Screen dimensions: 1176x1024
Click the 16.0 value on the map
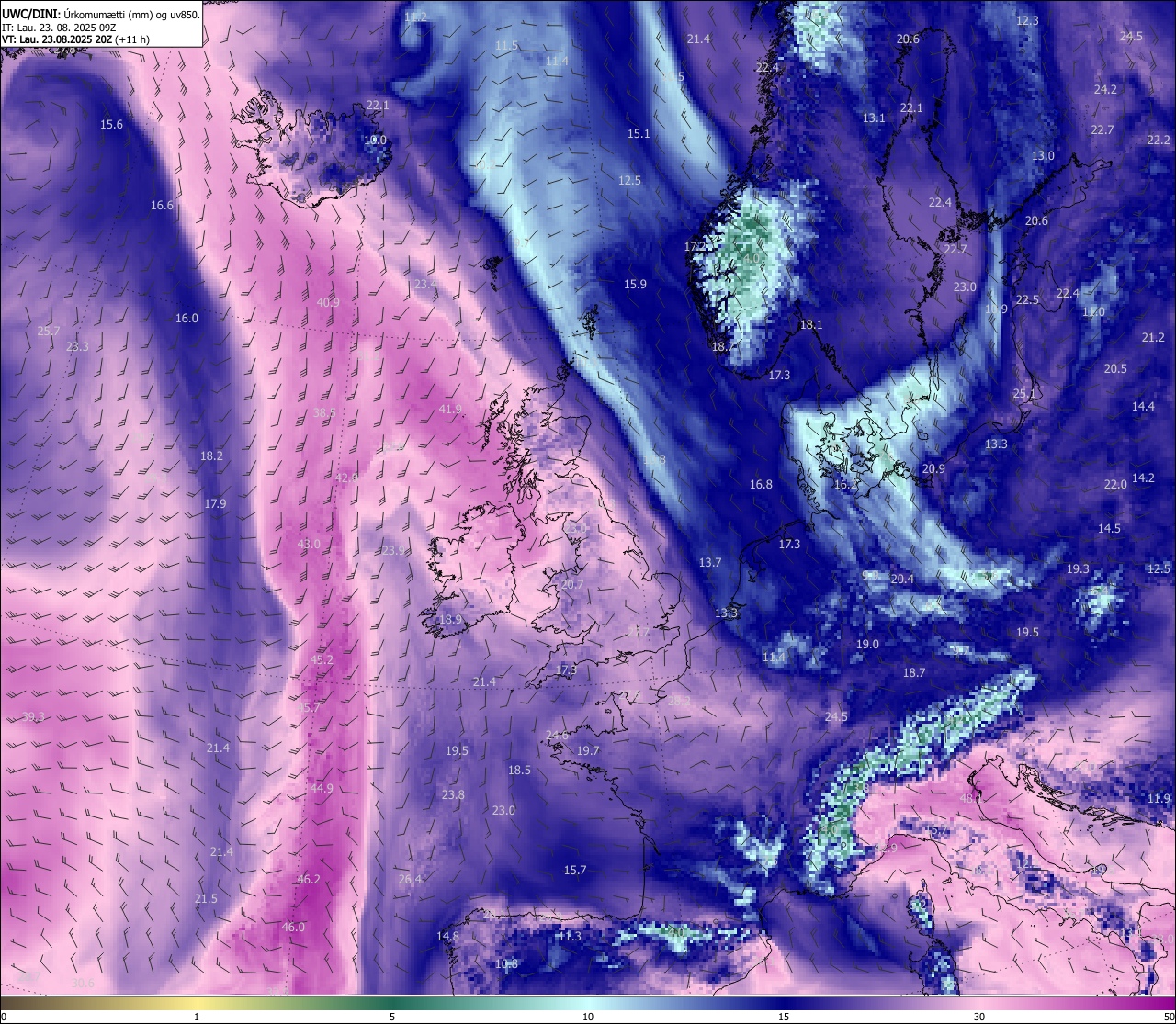(x=187, y=318)
